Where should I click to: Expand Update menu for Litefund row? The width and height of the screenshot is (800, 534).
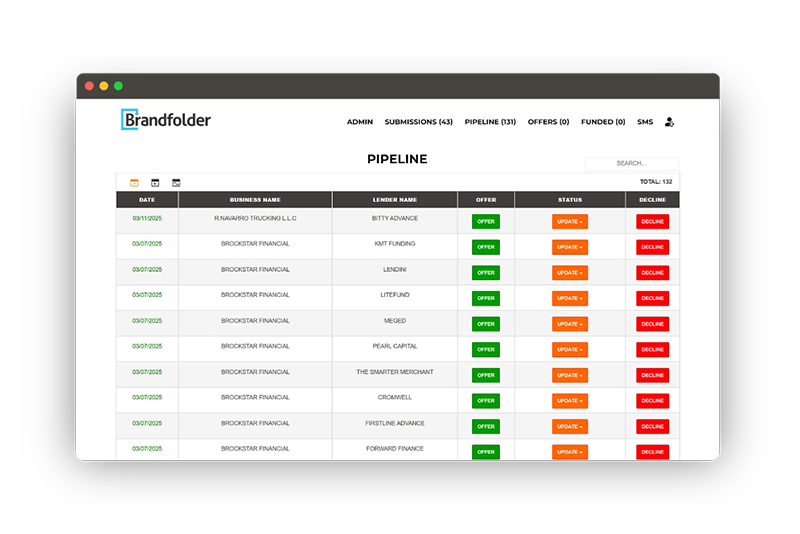(x=570, y=298)
